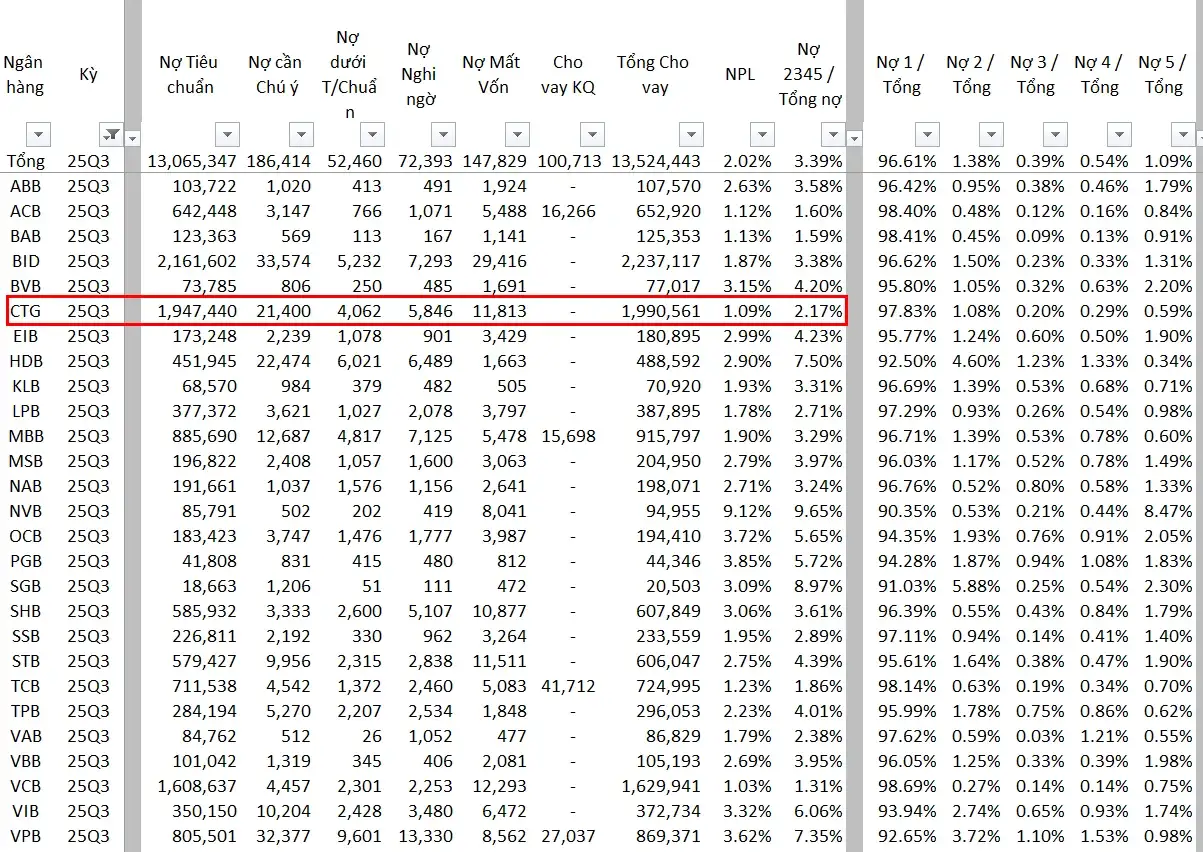Open the Nợ 3 / Tổng filter arrow
This screenshot has height=852, width=1203.
[1054, 134]
